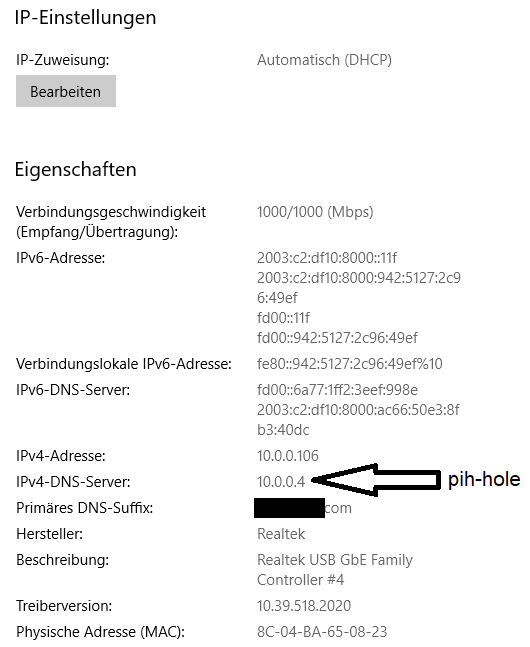Viewport: 530px width, 647px height.
Task: Click the black arrow annotation
Action: pos(376,480)
